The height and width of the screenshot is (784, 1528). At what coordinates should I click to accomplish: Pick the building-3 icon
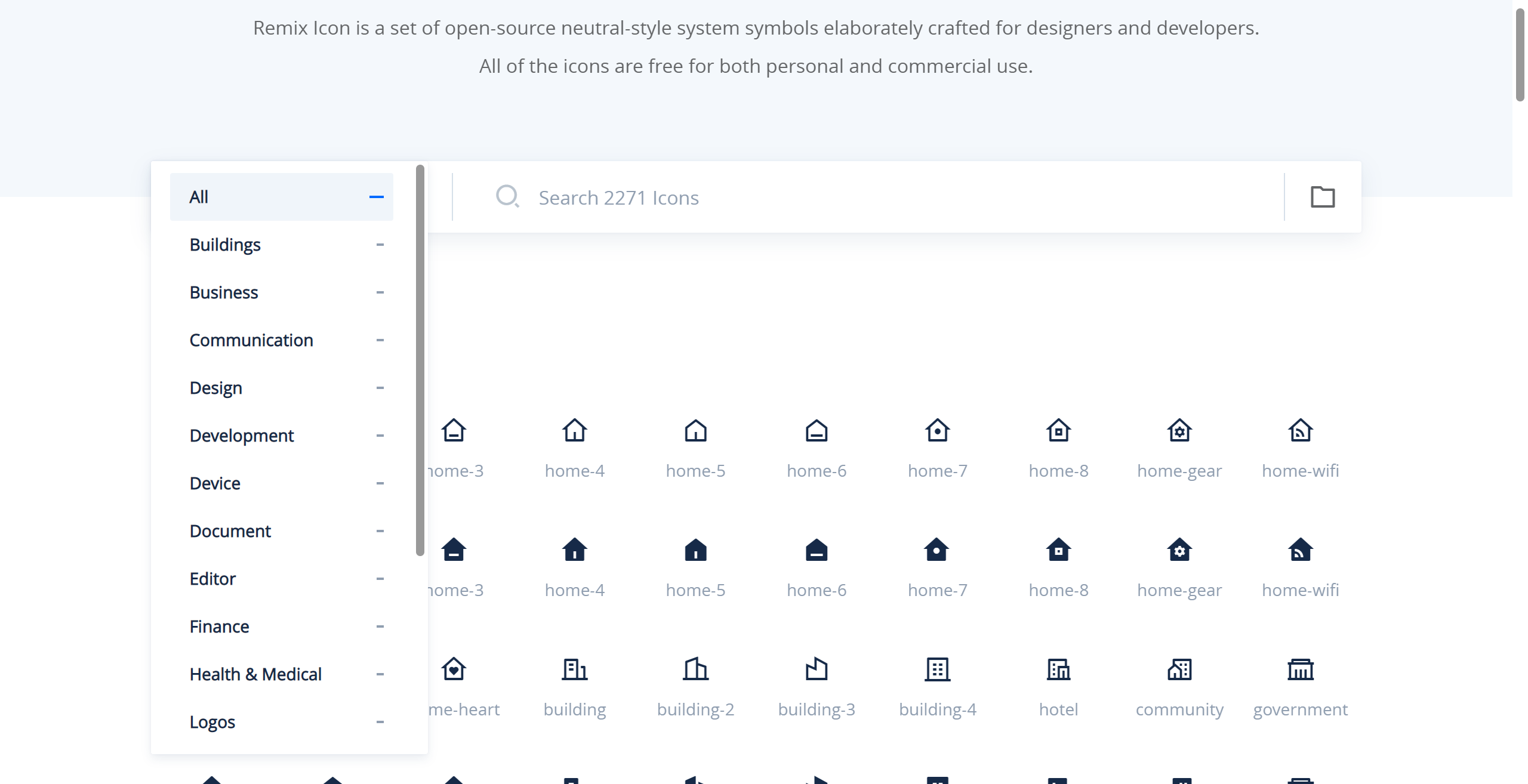(817, 669)
